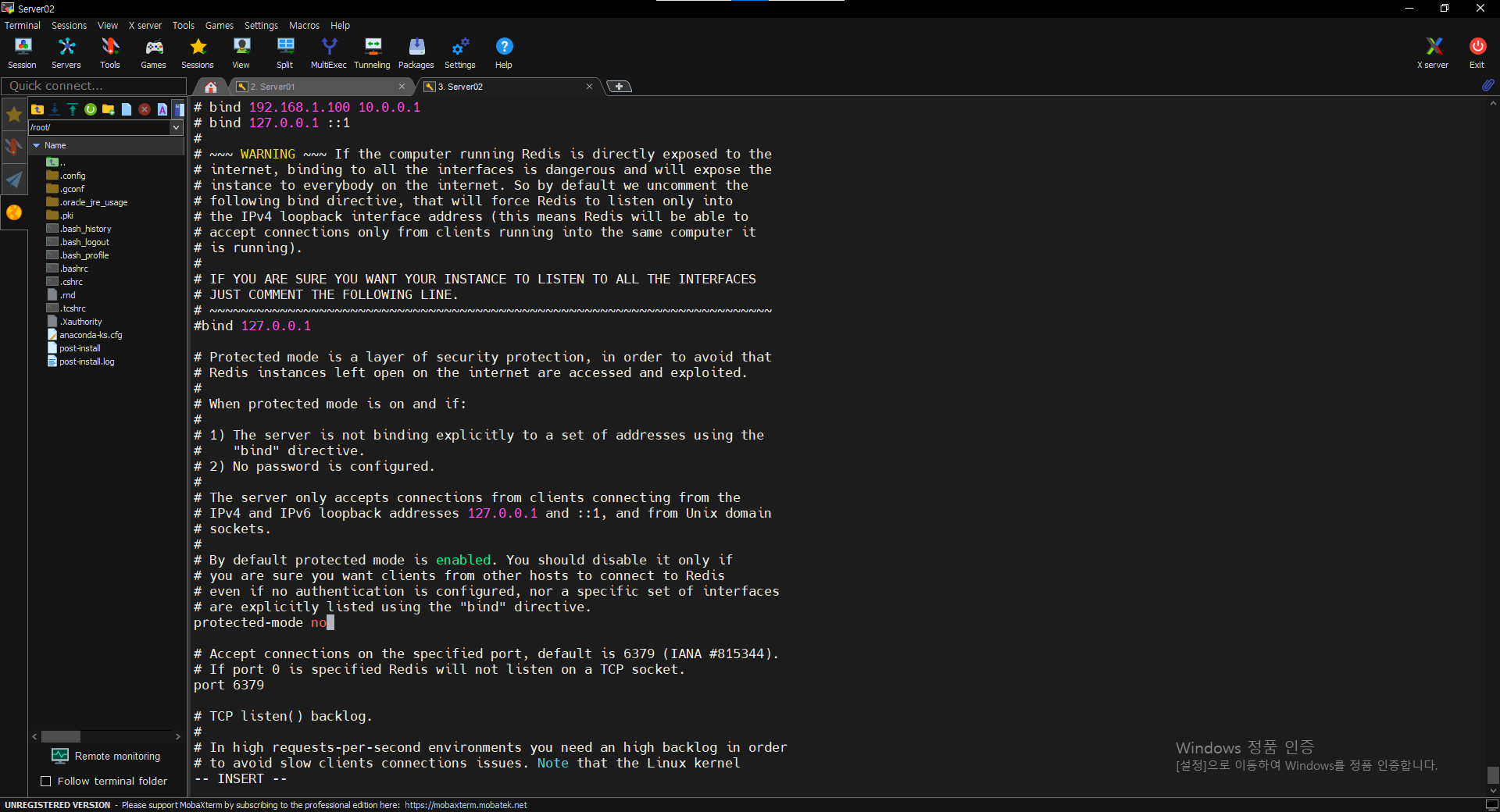Viewport: 1500px width, 812px height.
Task: Open the MultiExec mode icon
Action: point(329,53)
